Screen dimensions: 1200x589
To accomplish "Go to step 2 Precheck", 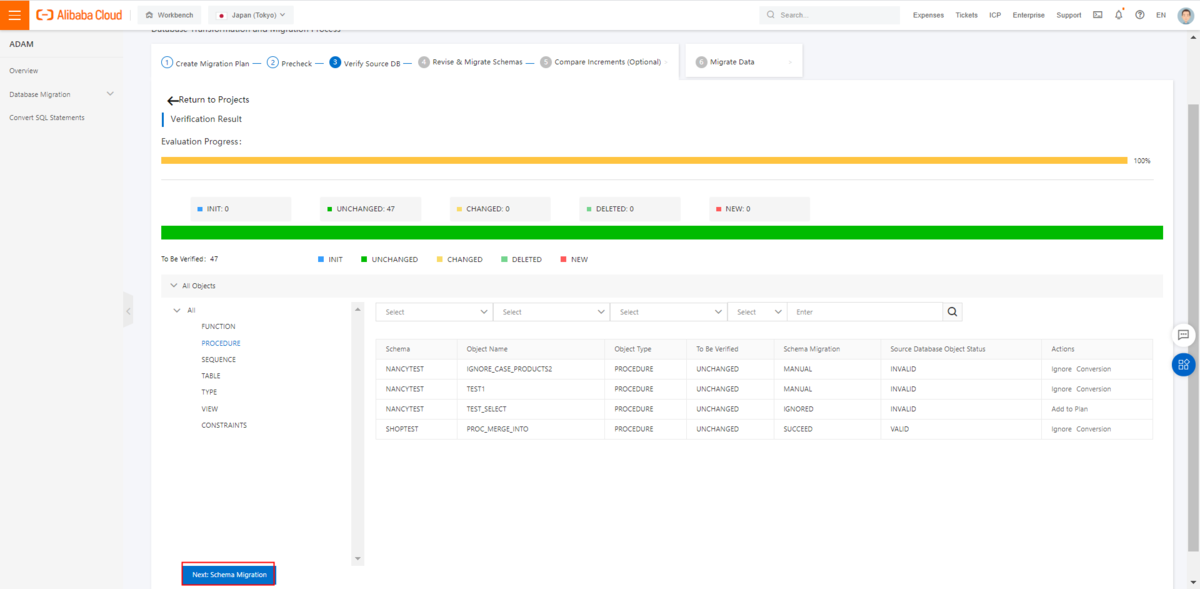I will [x=289, y=62].
